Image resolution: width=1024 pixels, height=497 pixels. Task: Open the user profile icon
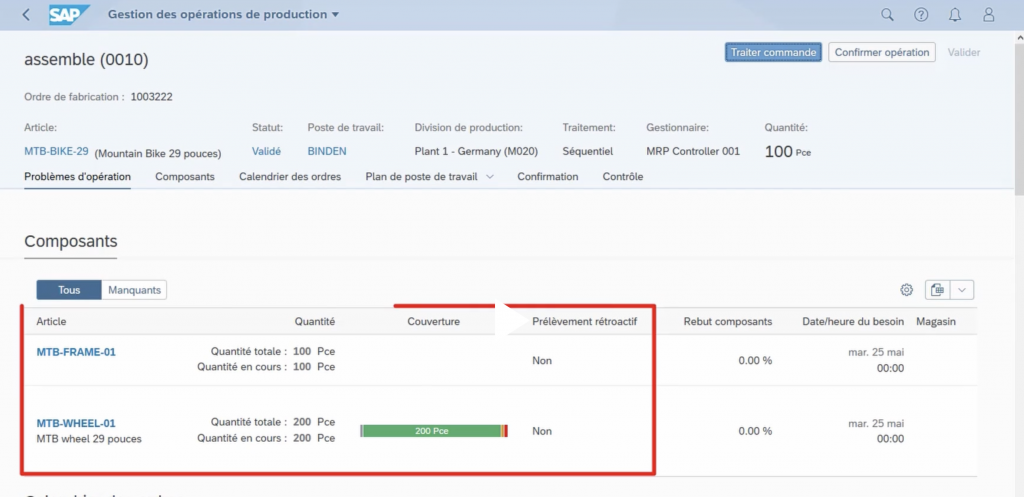pos(989,15)
